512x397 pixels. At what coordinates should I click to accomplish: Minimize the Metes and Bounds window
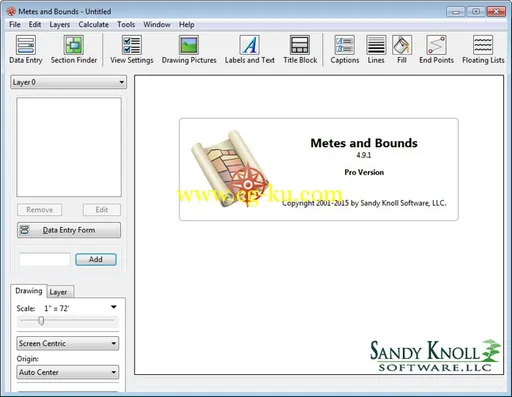455,12
